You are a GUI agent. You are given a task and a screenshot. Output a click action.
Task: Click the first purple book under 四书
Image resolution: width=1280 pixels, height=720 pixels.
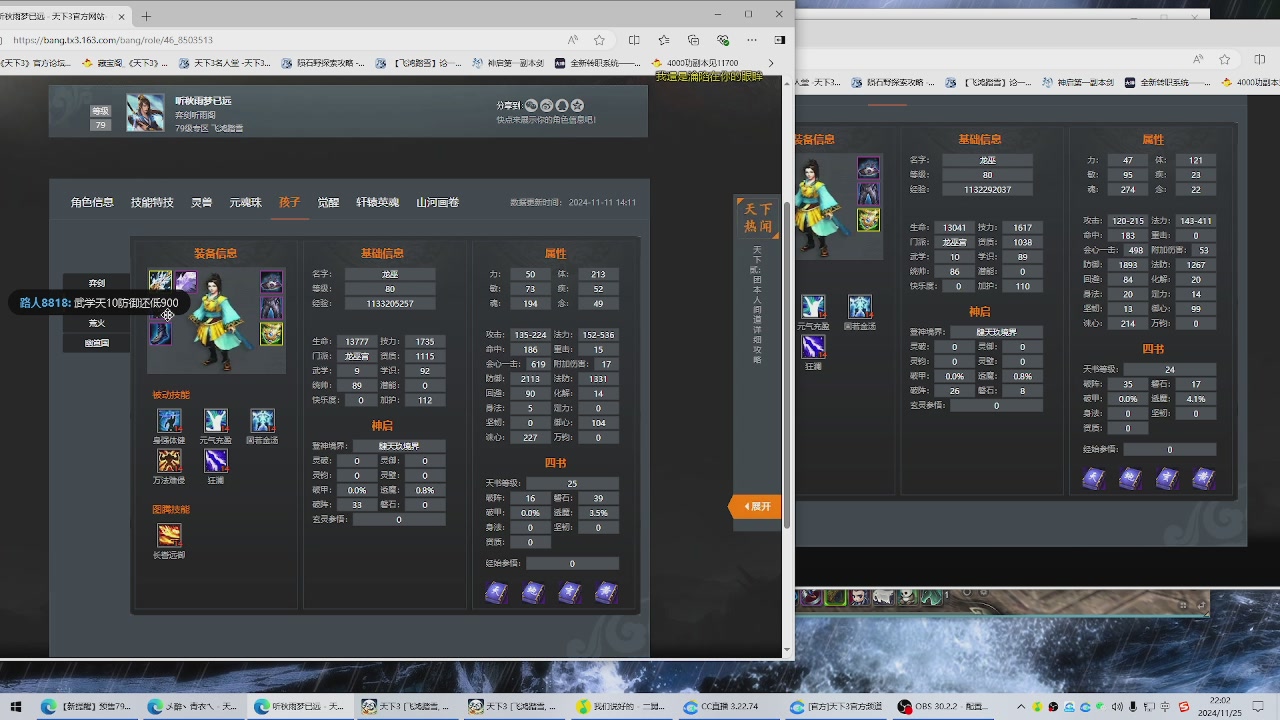click(x=496, y=592)
